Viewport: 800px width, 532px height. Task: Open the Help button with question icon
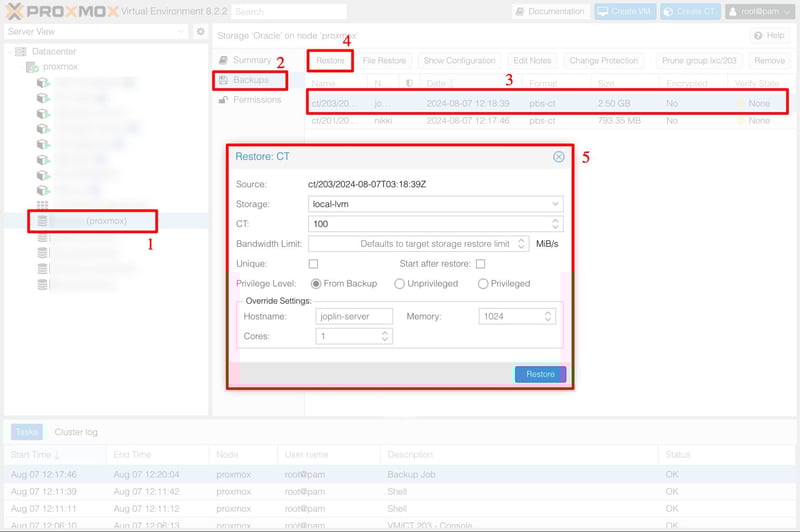768,35
